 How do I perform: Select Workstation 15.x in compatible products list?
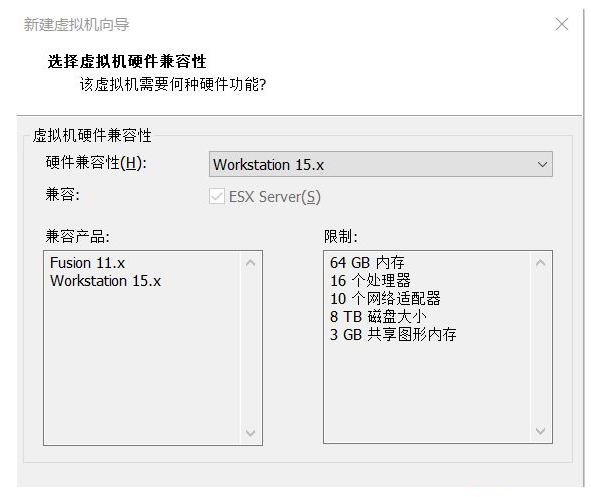click(x=105, y=281)
